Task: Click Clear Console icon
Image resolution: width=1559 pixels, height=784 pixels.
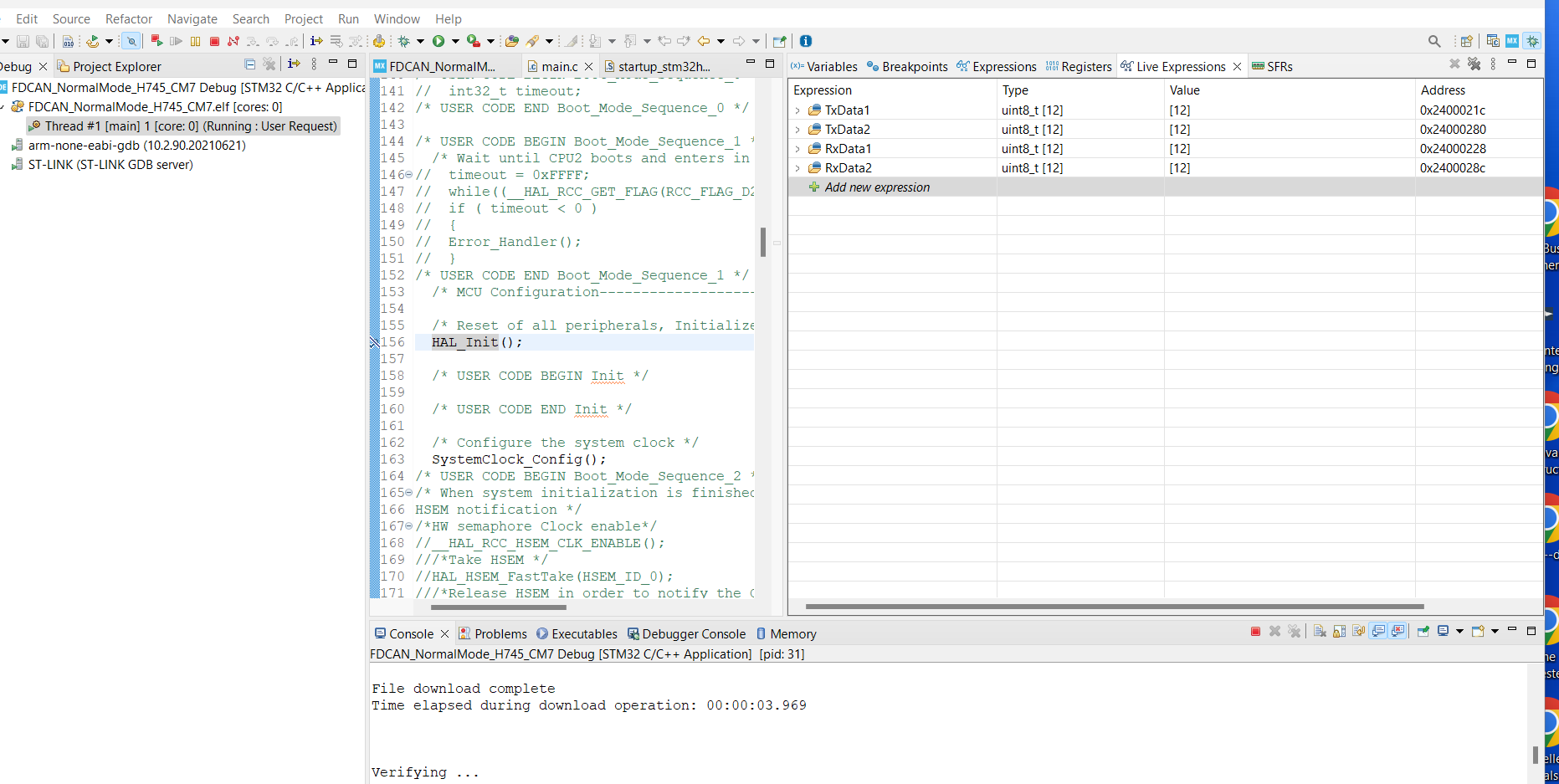Action: 1320,632
